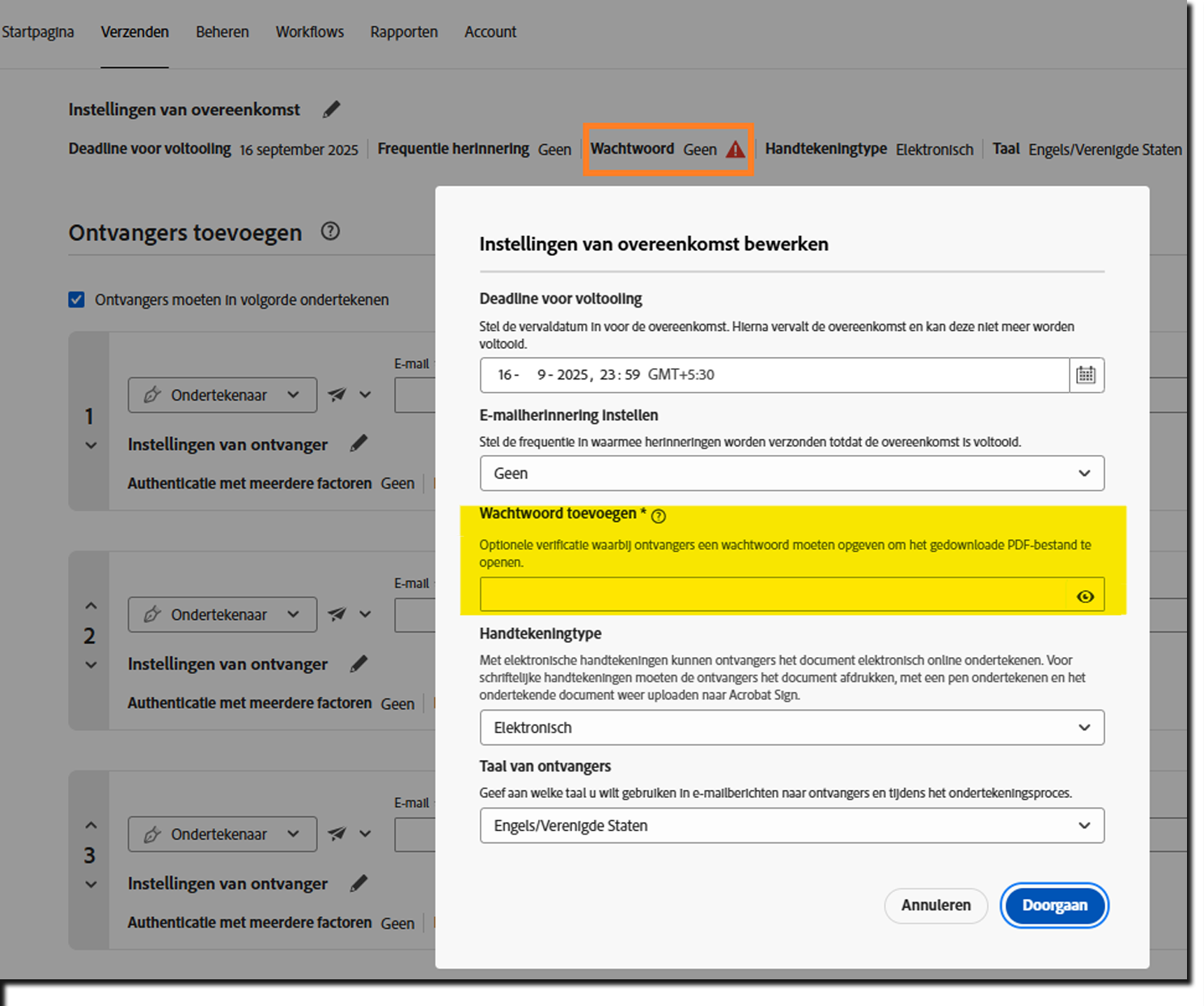This screenshot has height=1006, width=1204.
Task: Open the Workflows menu item
Action: [x=309, y=32]
